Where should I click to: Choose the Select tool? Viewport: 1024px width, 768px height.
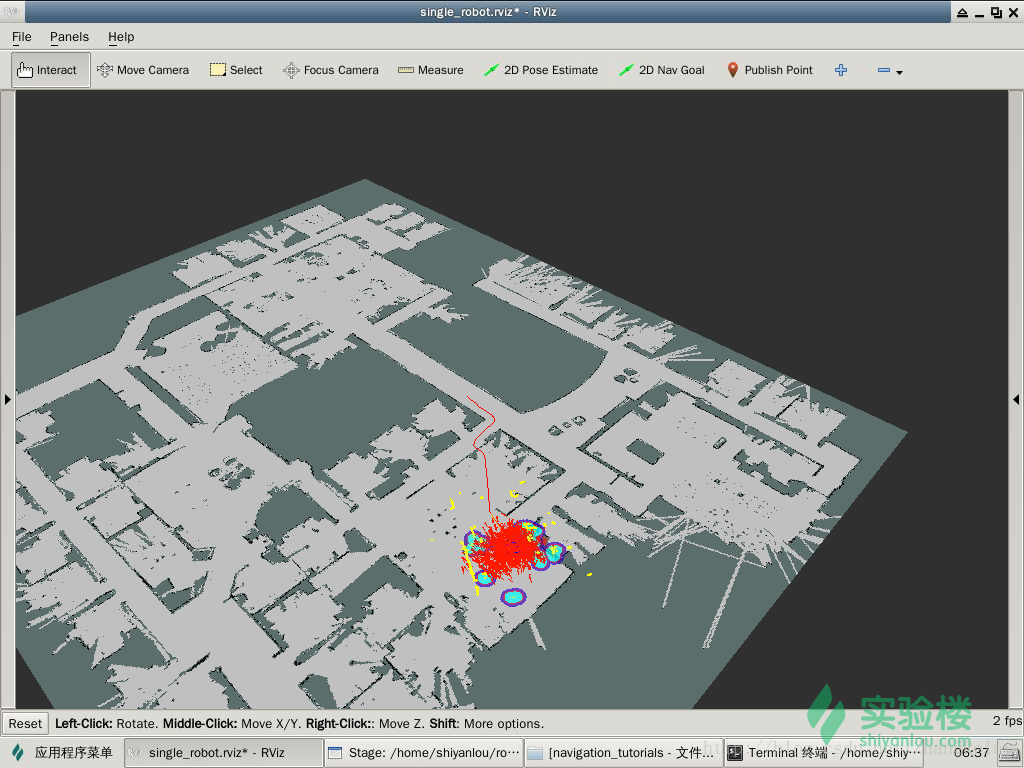(x=236, y=70)
